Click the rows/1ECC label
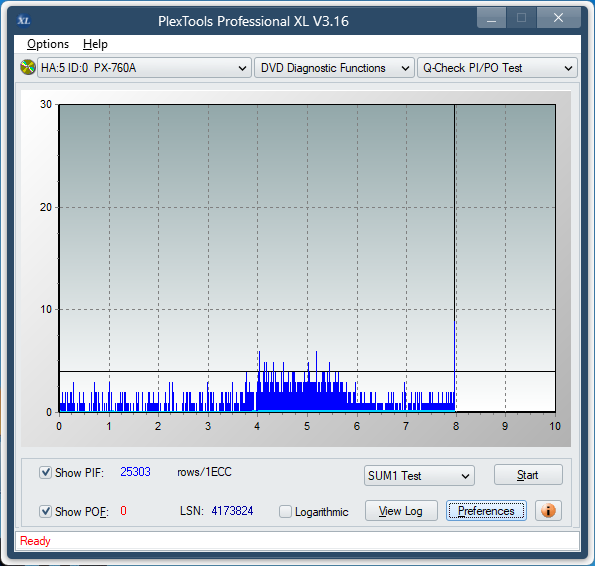Screen dimensions: 595x566 pos(204,472)
